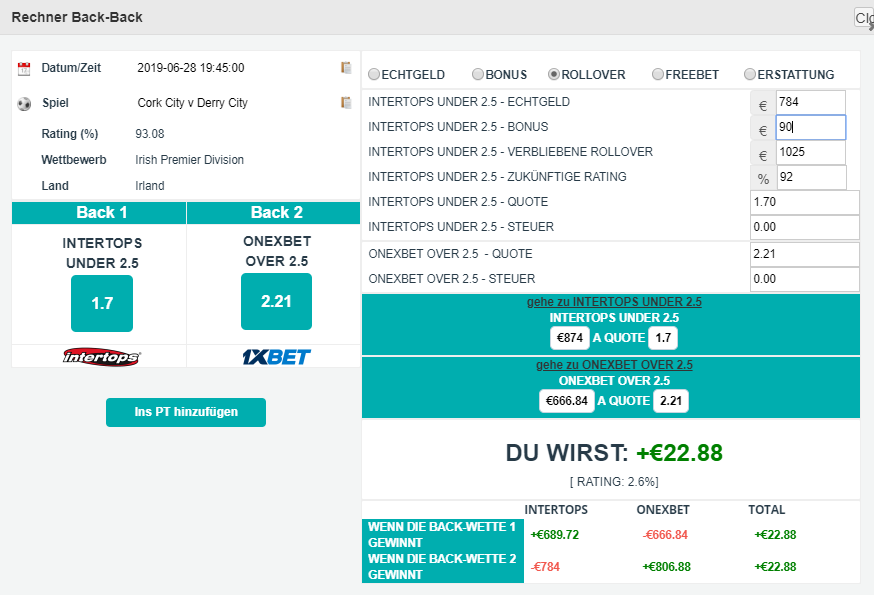Click the 1.7 quote box in Intertops result
Viewport: 874px width, 595px height.
click(663, 338)
